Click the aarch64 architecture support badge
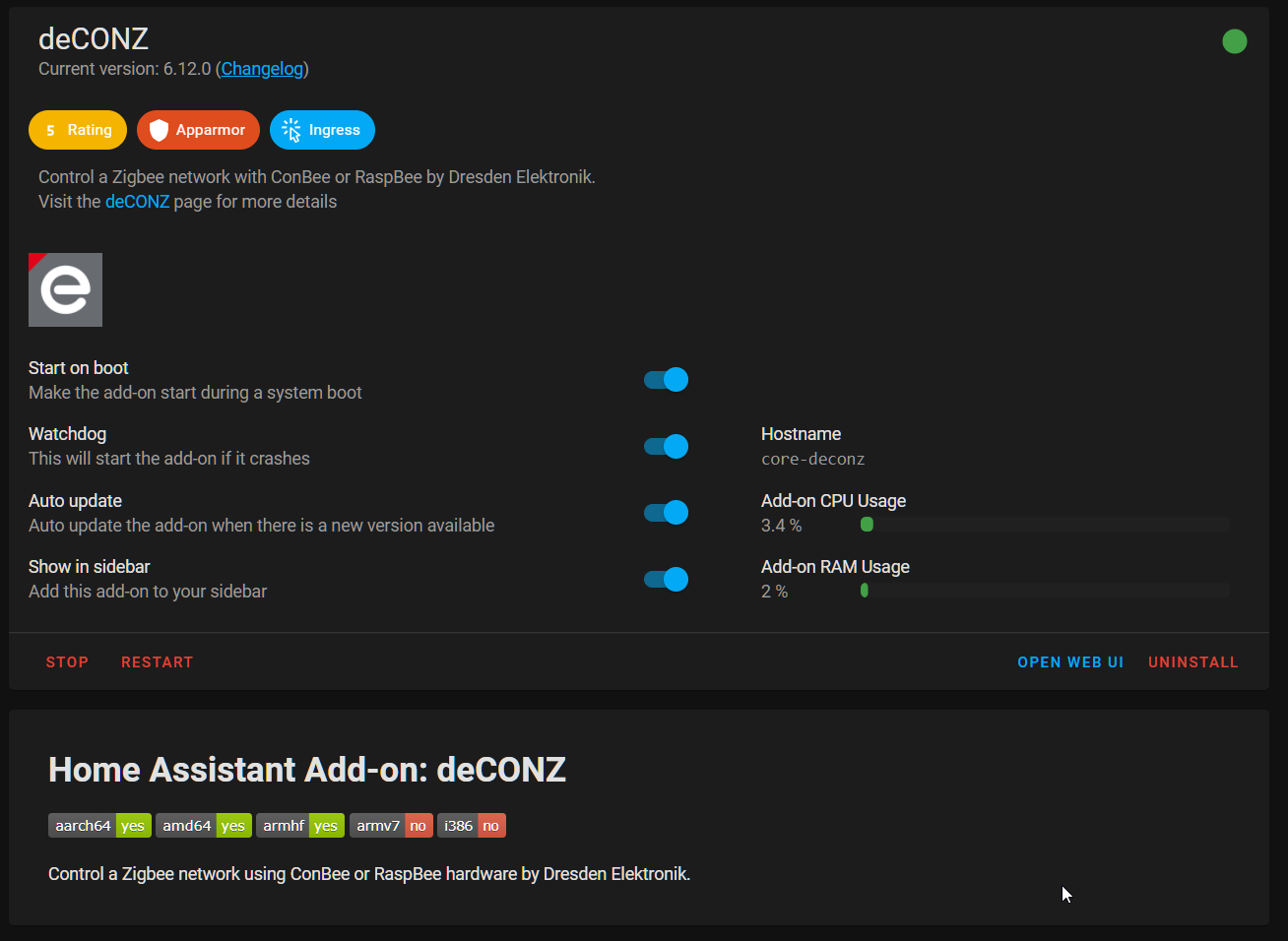Viewport: 1288px width, 941px height. pos(98,825)
